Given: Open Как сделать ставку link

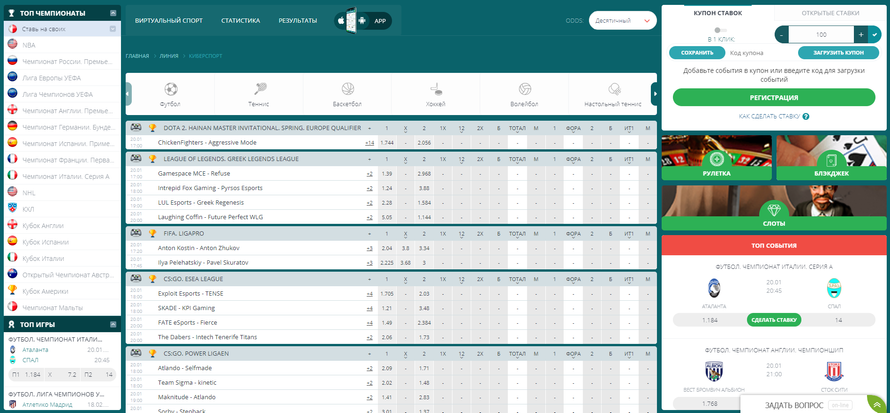Looking at the screenshot, I should coord(769,116).
